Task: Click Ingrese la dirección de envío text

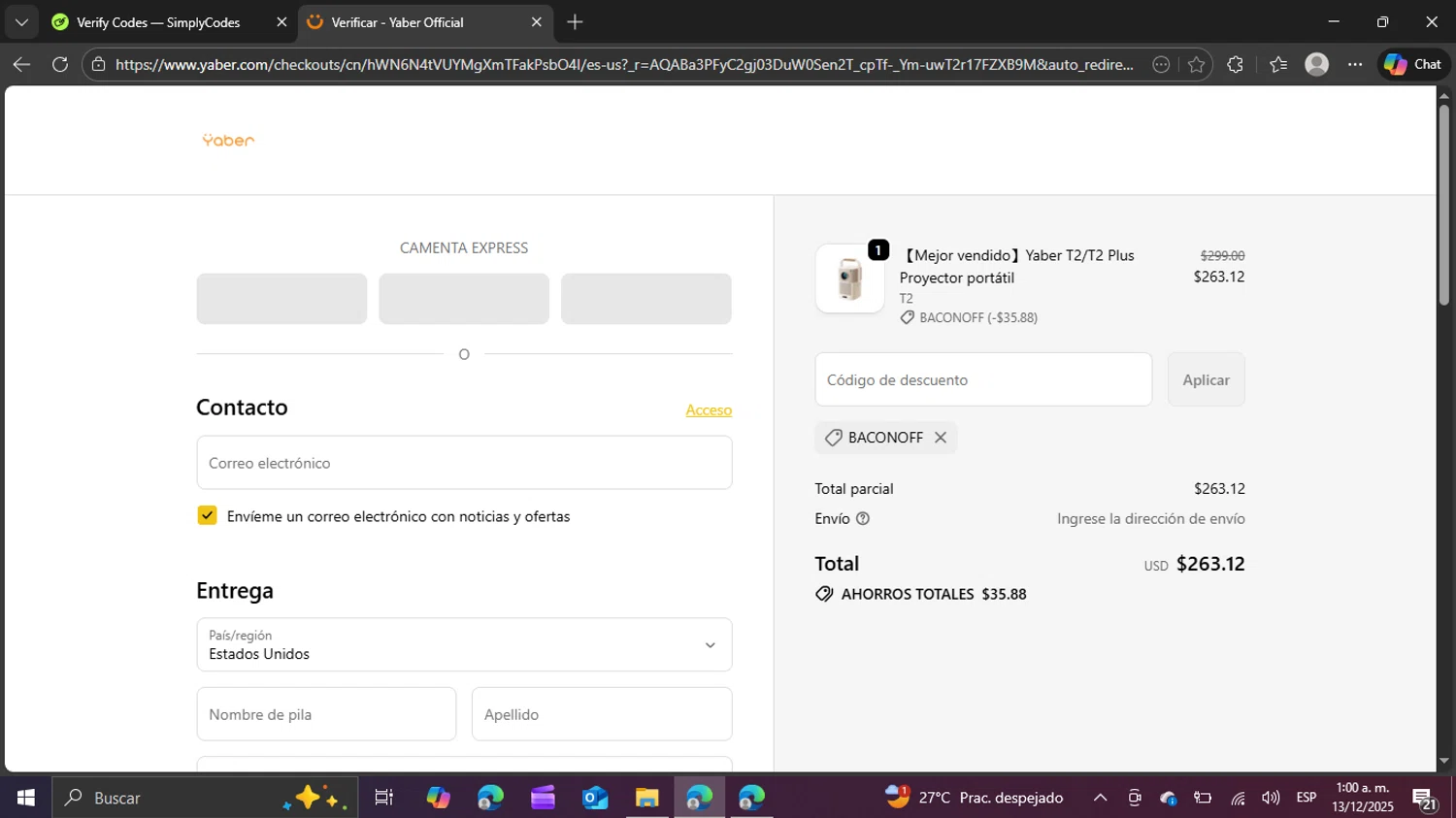Action: click(x=1150, y=519)
